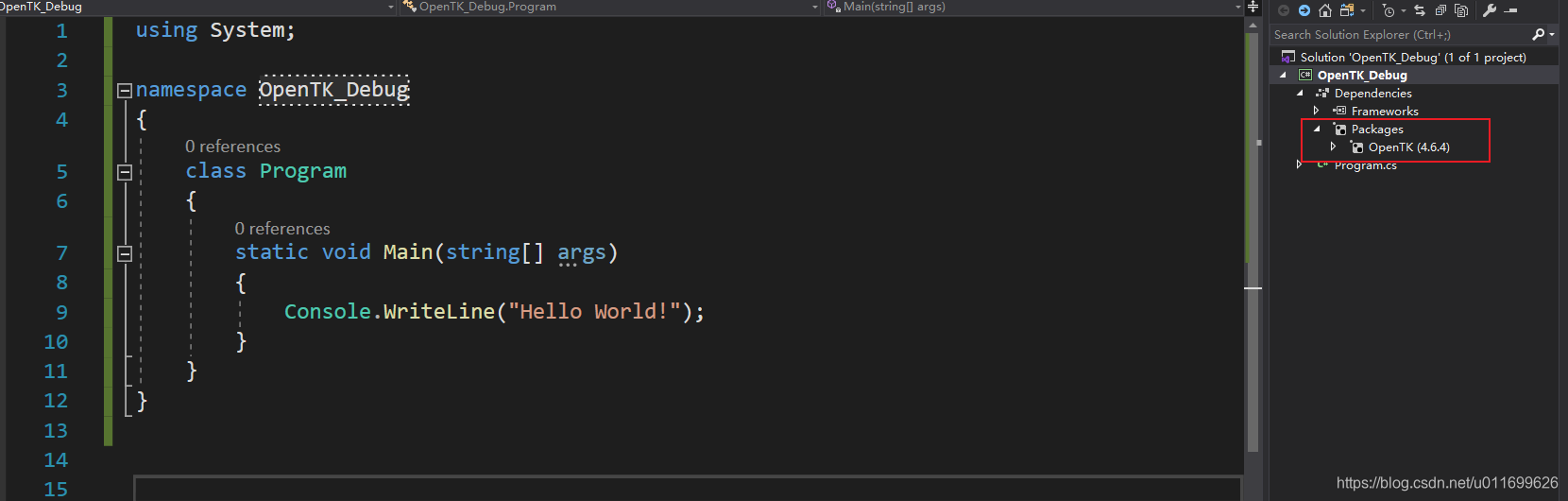
Task: Open the OpenTK_Debug project dropdown in navigation bar
Action: point(391,7)
